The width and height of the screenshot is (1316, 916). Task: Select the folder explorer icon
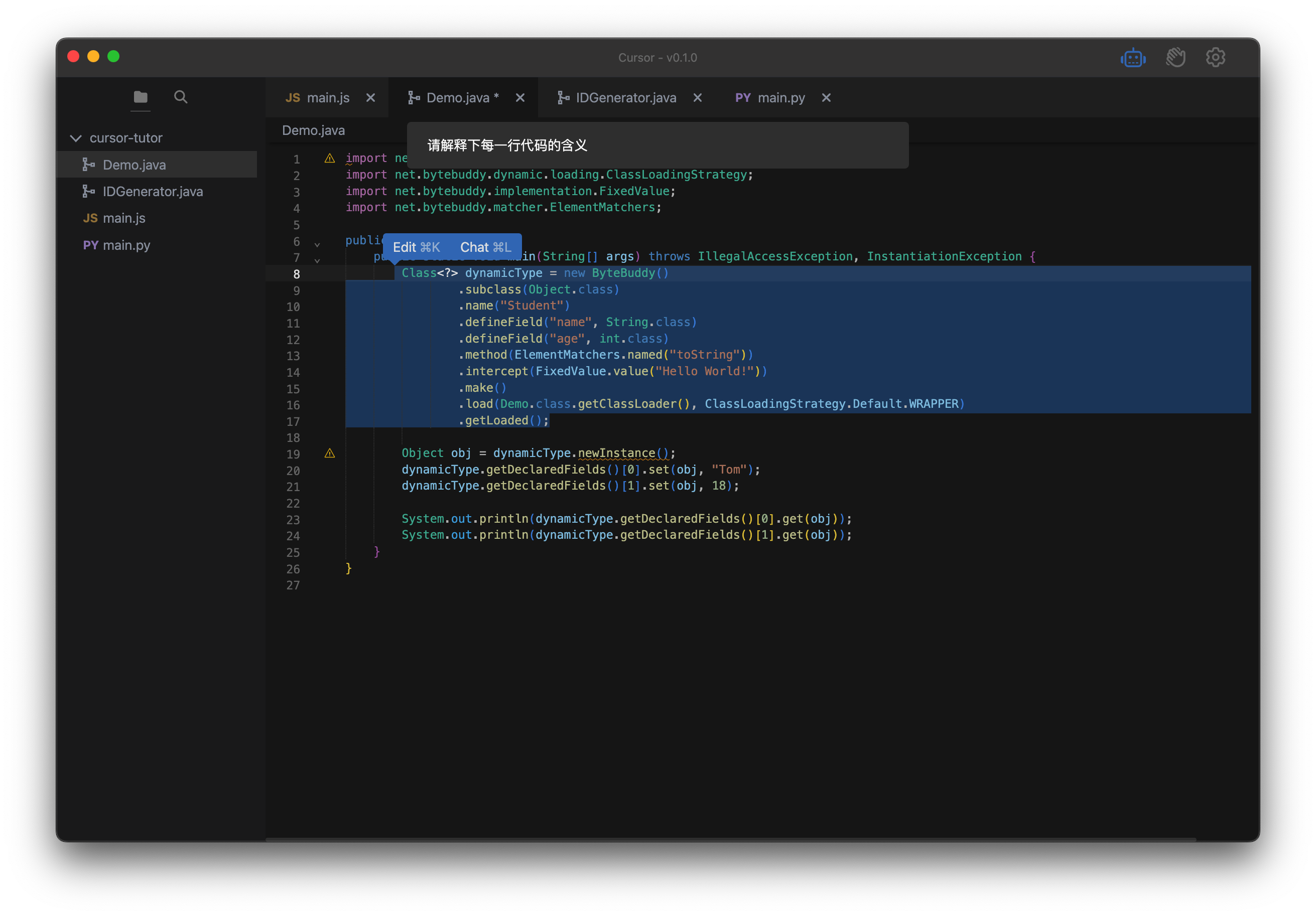tap(141, 97)
